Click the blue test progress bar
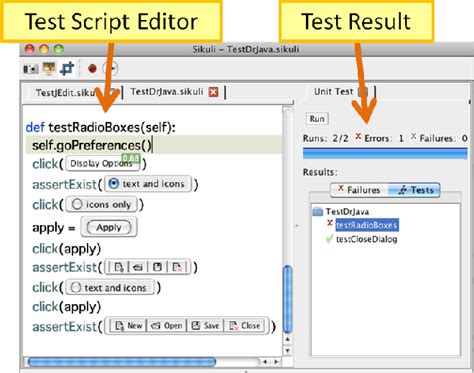Viewport: 474px width, 373px height. click(385, 154)
